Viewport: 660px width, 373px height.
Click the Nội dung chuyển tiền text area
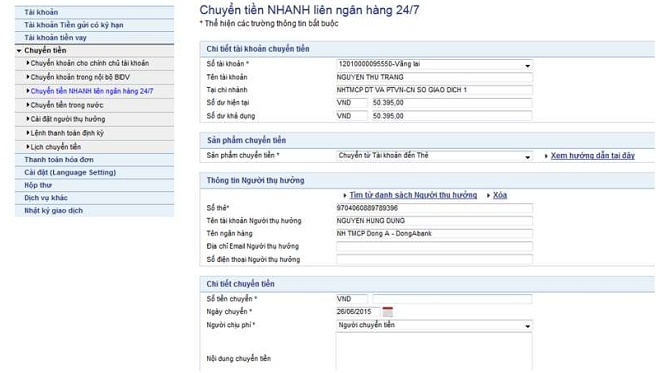coord(434,352)
